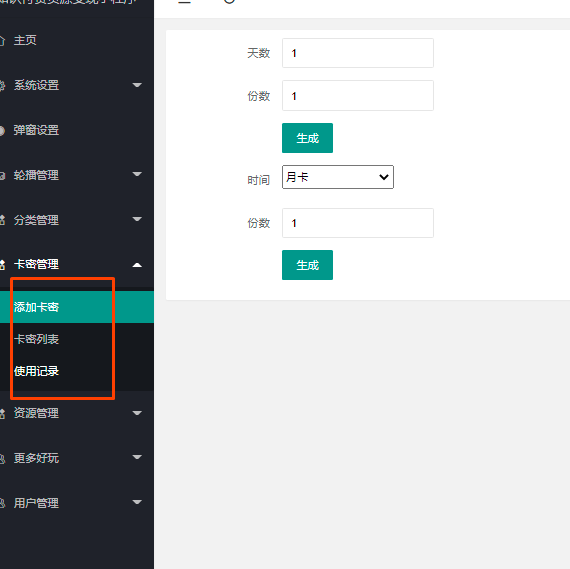Viewport: 570px width, 569px height.
Task: Open 弹窗设置 sidebar item
Action: pyautogui.click(x=36, y=130)
